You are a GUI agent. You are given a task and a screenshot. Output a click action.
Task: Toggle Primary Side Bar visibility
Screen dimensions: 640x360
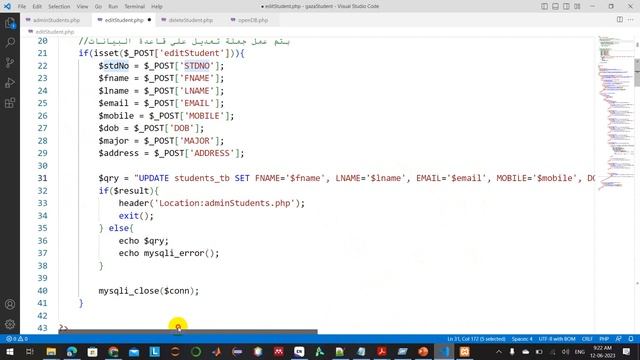coord(544,6)
